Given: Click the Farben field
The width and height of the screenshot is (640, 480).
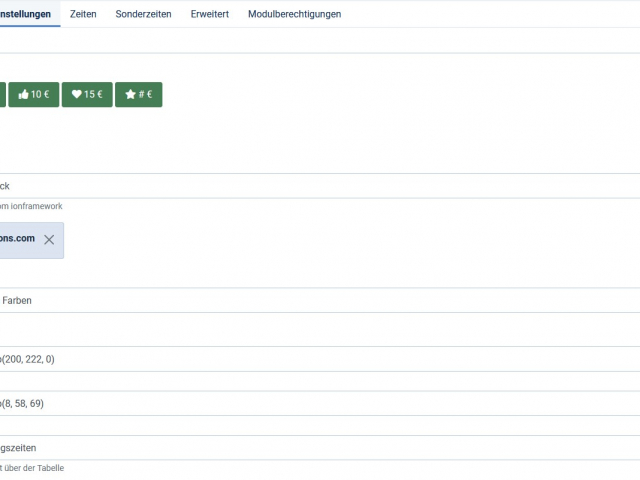Looking at the screenshot, I should 320,300.
